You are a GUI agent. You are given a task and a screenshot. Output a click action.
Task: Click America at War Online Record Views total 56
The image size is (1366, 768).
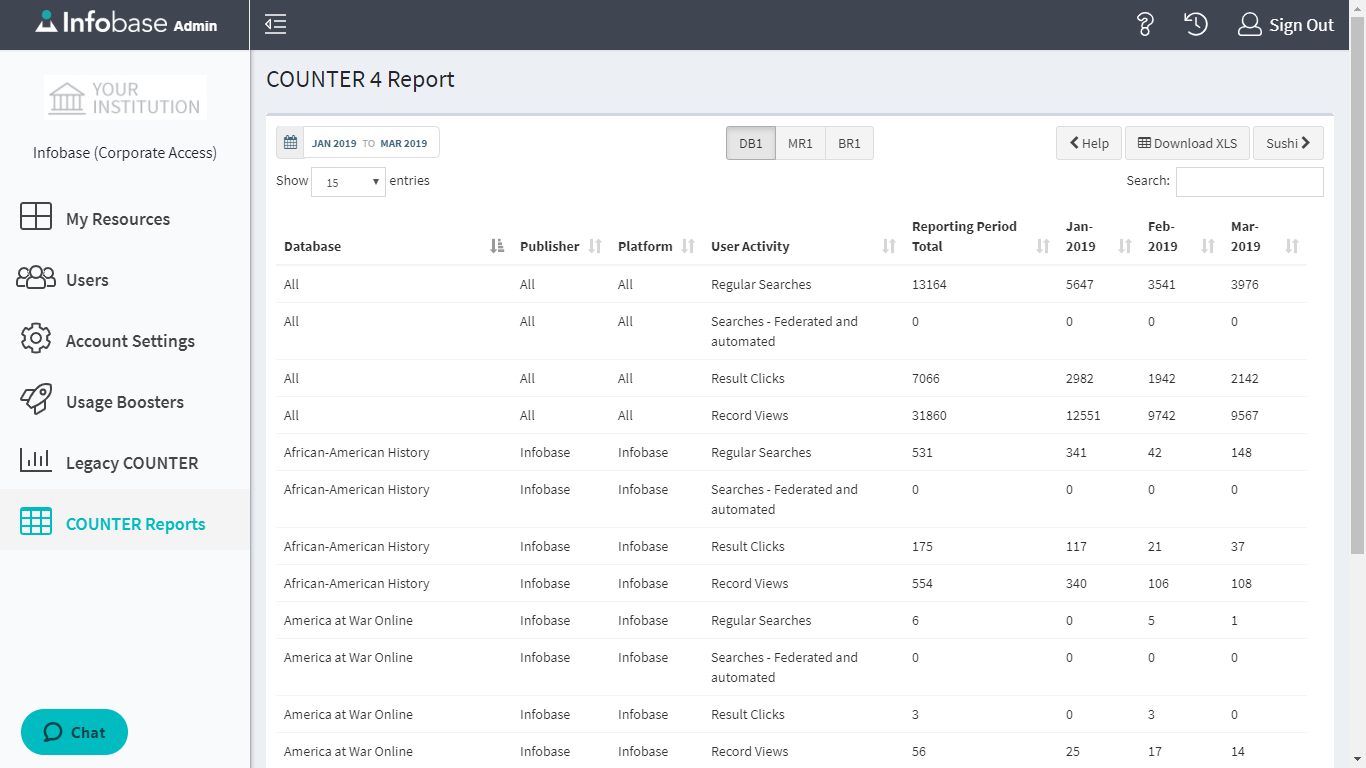[919, 751]
